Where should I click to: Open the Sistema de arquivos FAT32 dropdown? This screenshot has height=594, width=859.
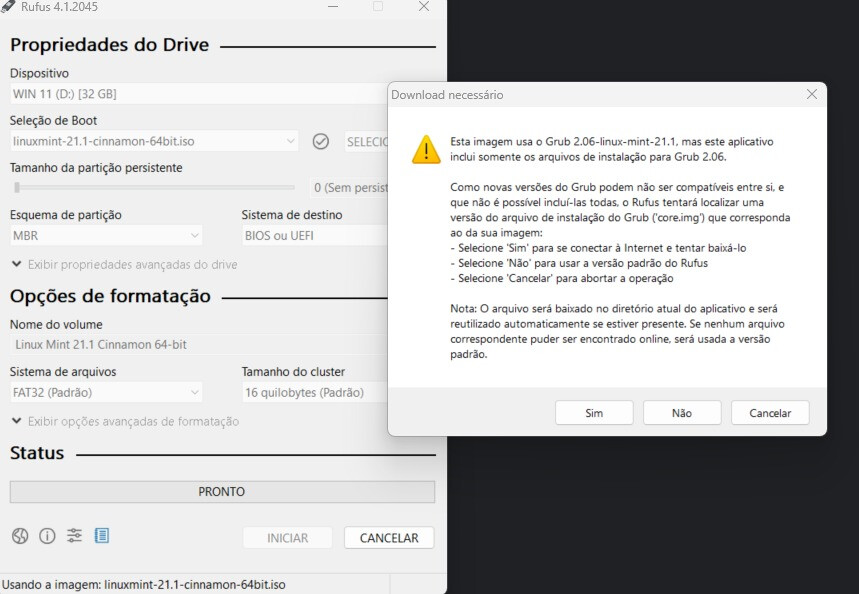(106, 393)
